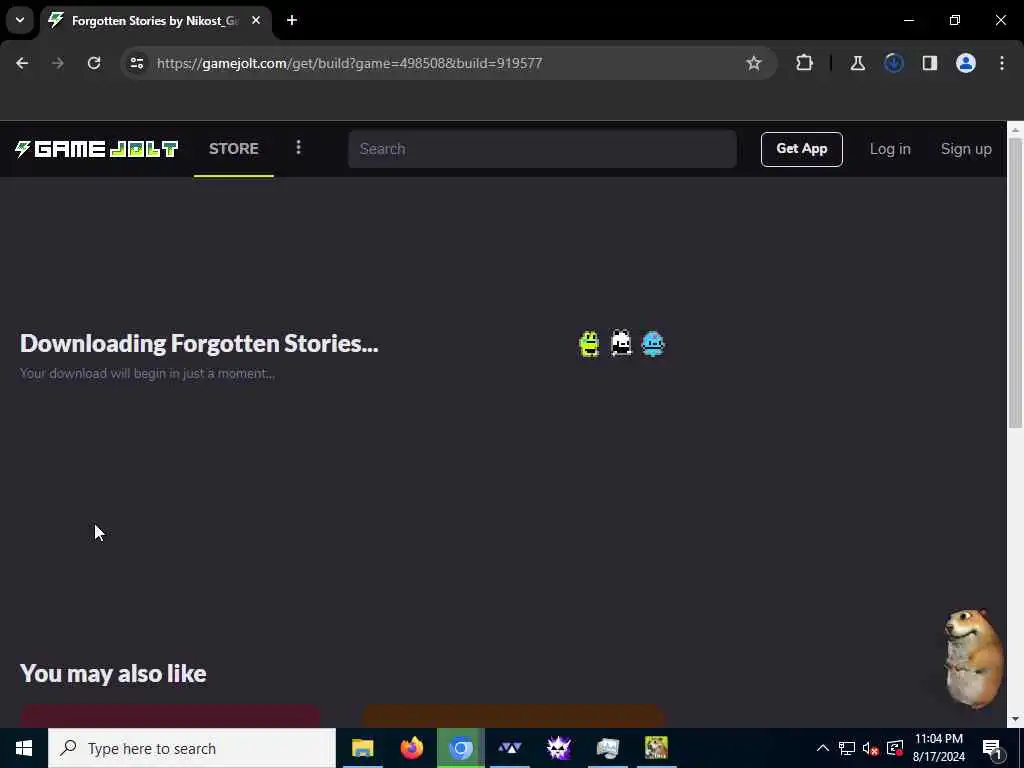This screenshot has width=1024, height=768.
Task: Click the scrollbar down arrow
Action: click(x=1015, y=719)
